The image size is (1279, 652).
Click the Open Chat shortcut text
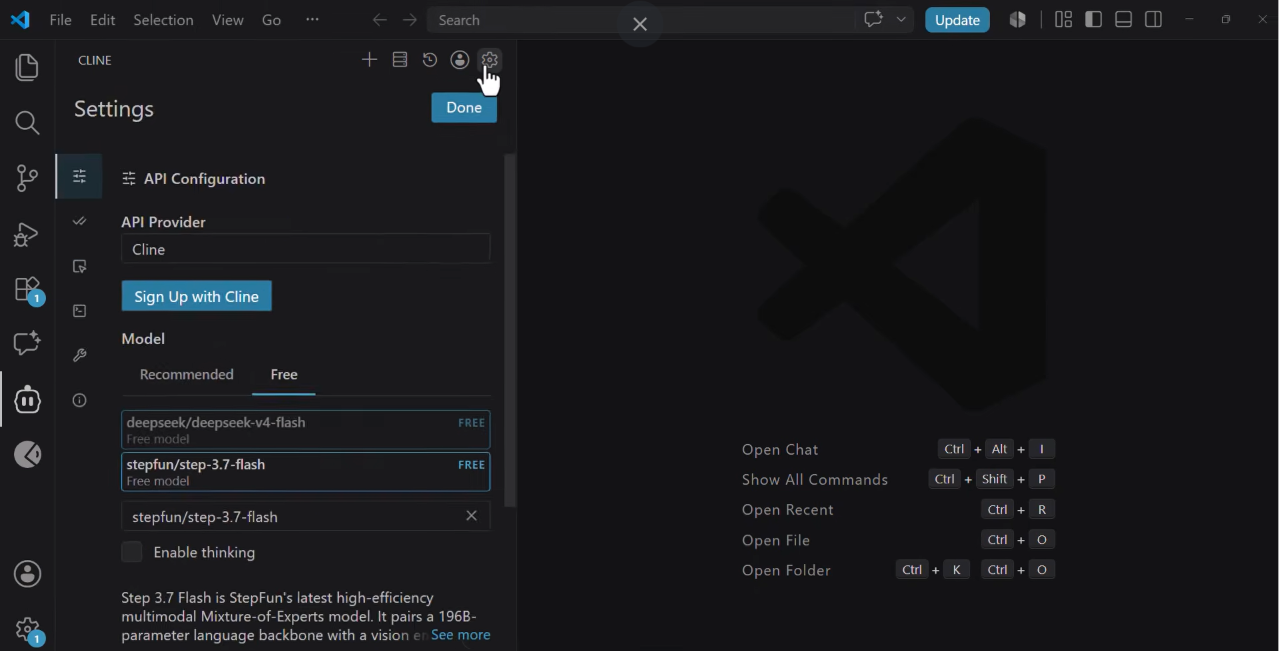tap(780, 450)
